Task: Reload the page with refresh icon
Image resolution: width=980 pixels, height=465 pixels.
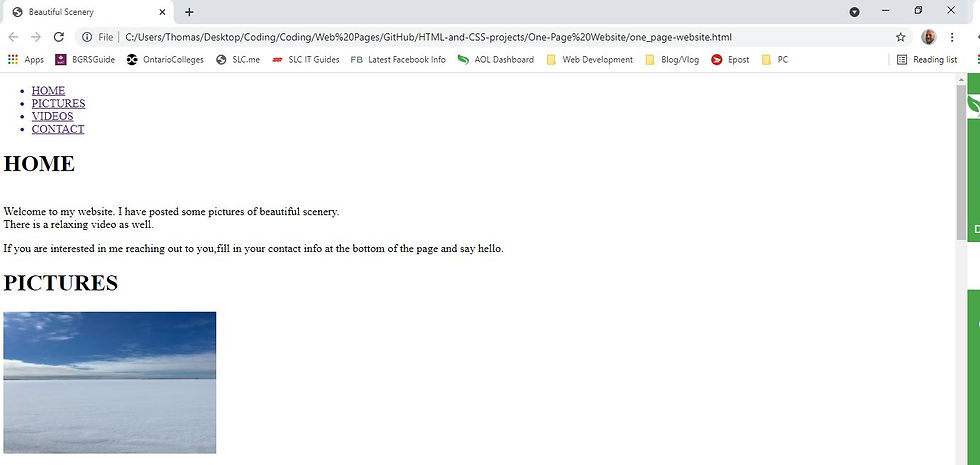Action: pyautogui.click(x=59, y=37)
